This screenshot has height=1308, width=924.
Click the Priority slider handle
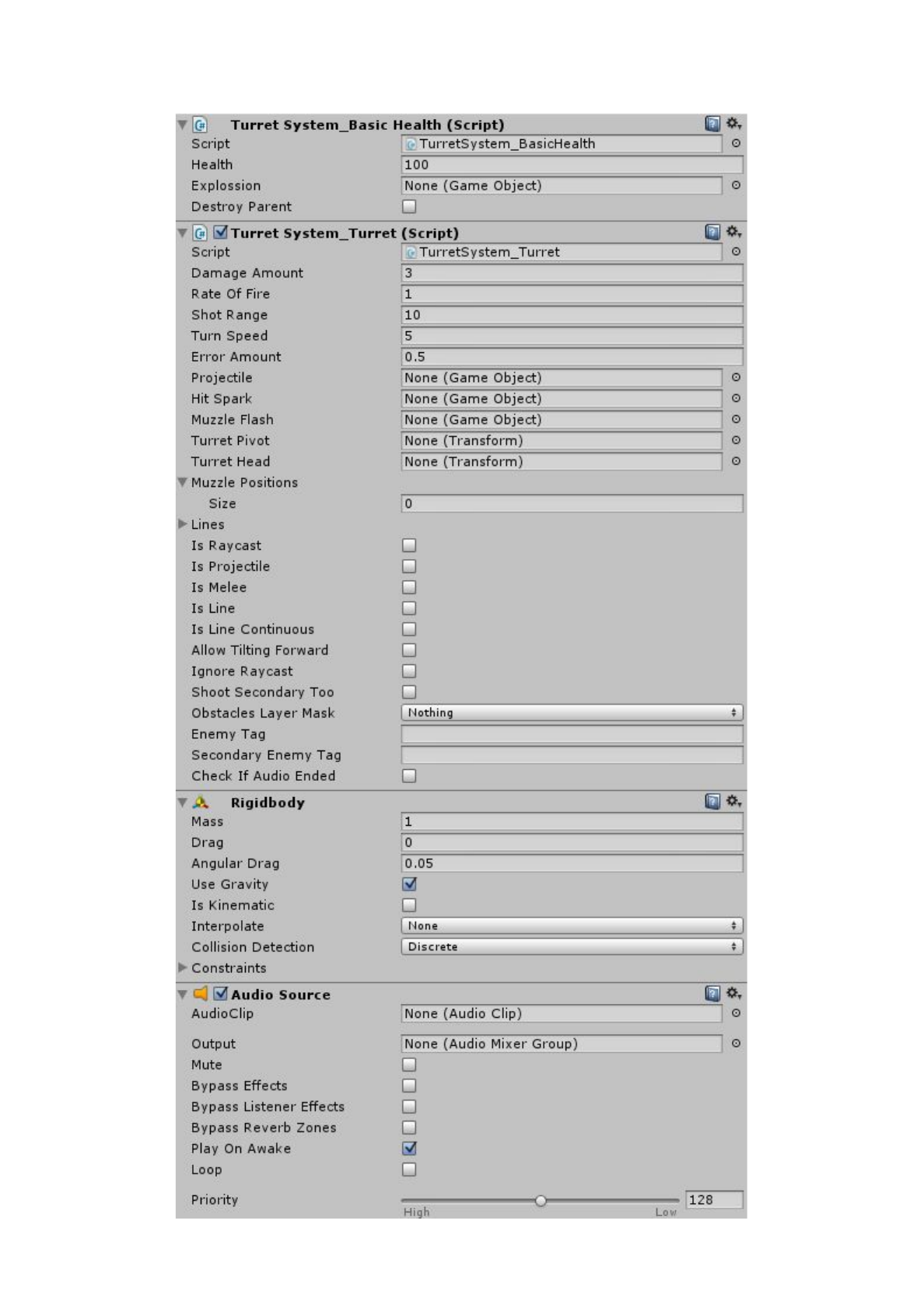click(541, 1201)
